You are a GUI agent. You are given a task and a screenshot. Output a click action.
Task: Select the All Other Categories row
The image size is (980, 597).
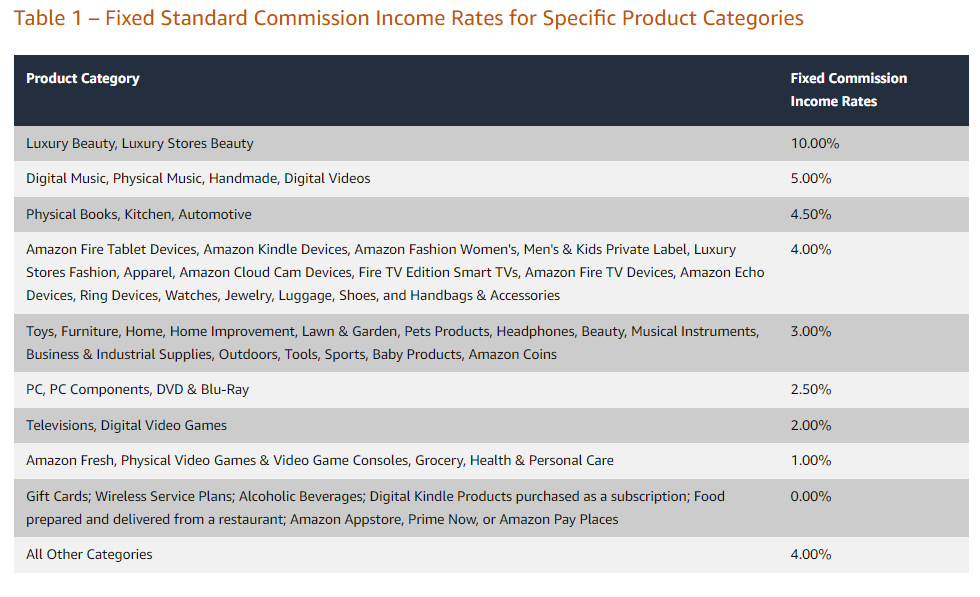pyautogui.click(x=491, y=554)
